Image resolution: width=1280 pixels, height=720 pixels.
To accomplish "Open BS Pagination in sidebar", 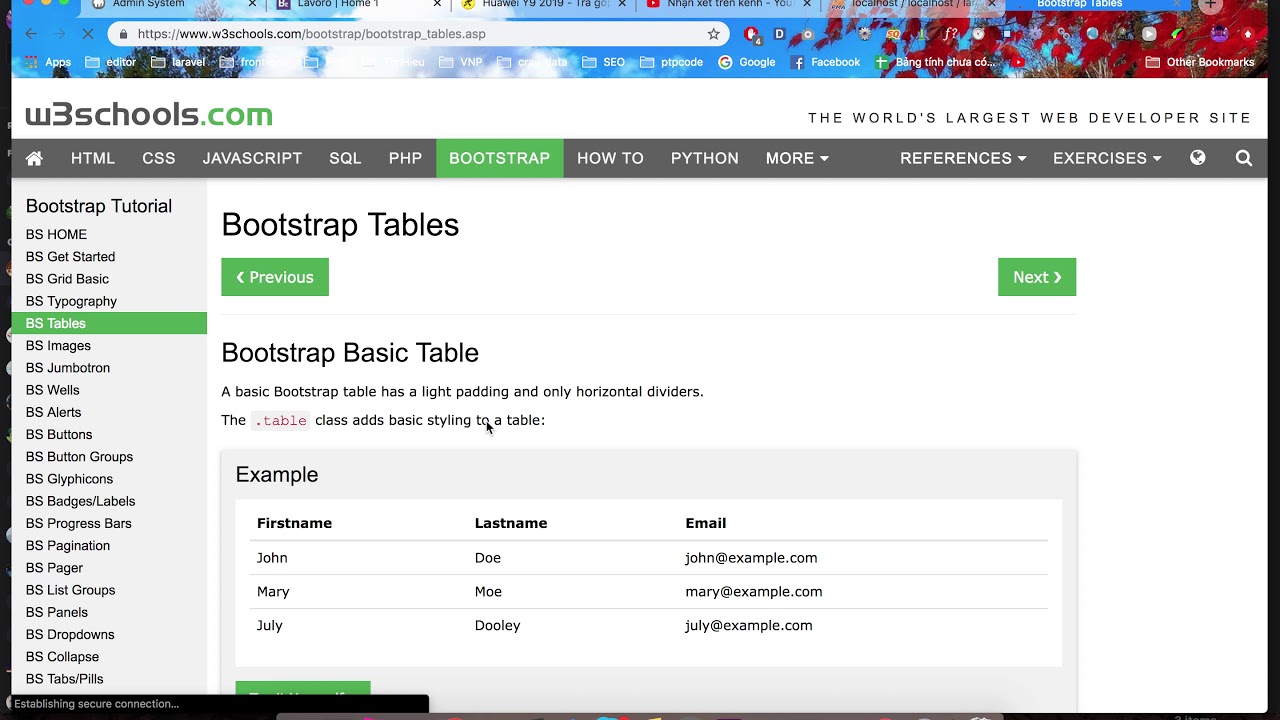I will point(109,545).
